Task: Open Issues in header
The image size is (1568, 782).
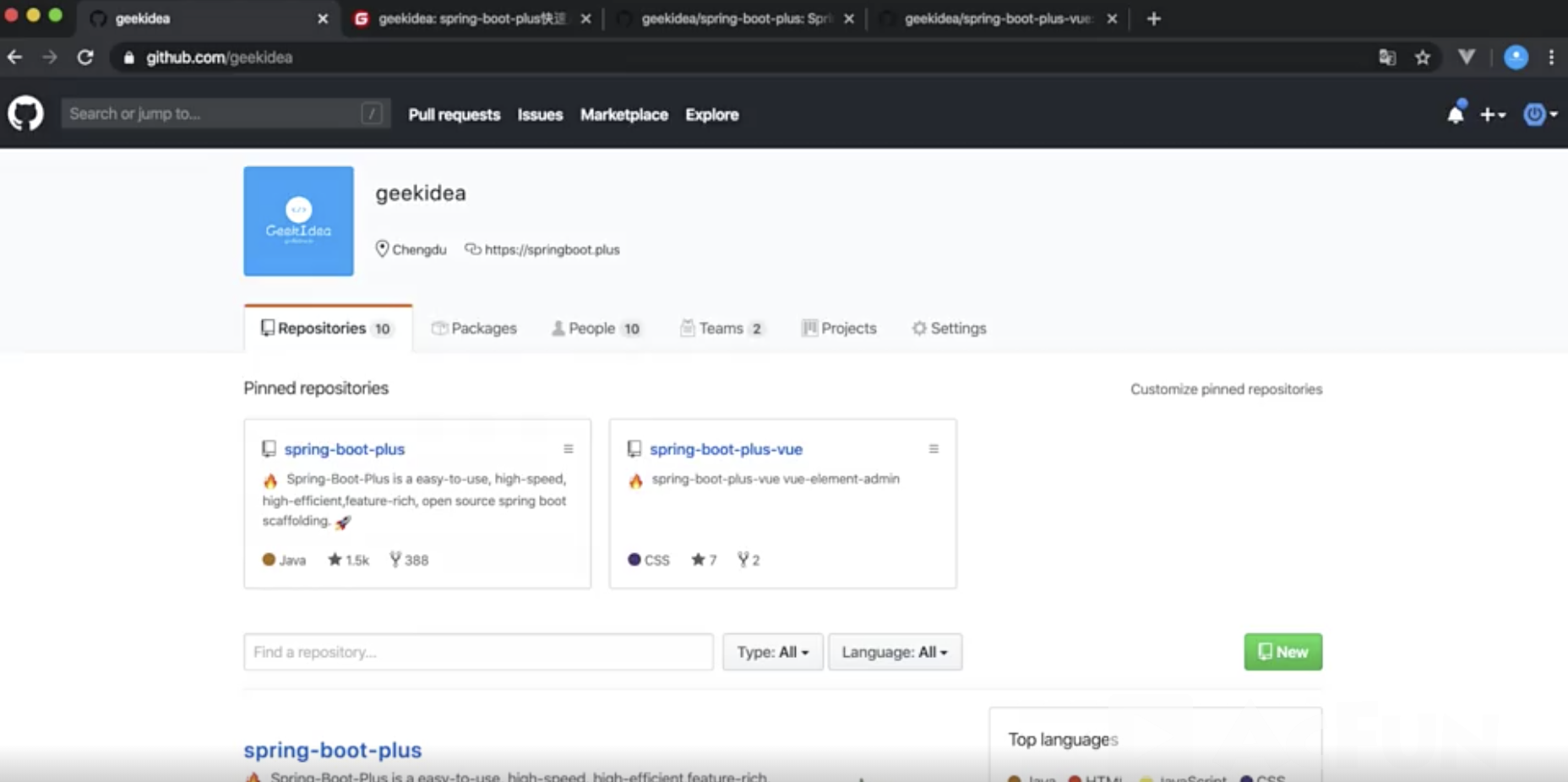Action: pos(540,115)
